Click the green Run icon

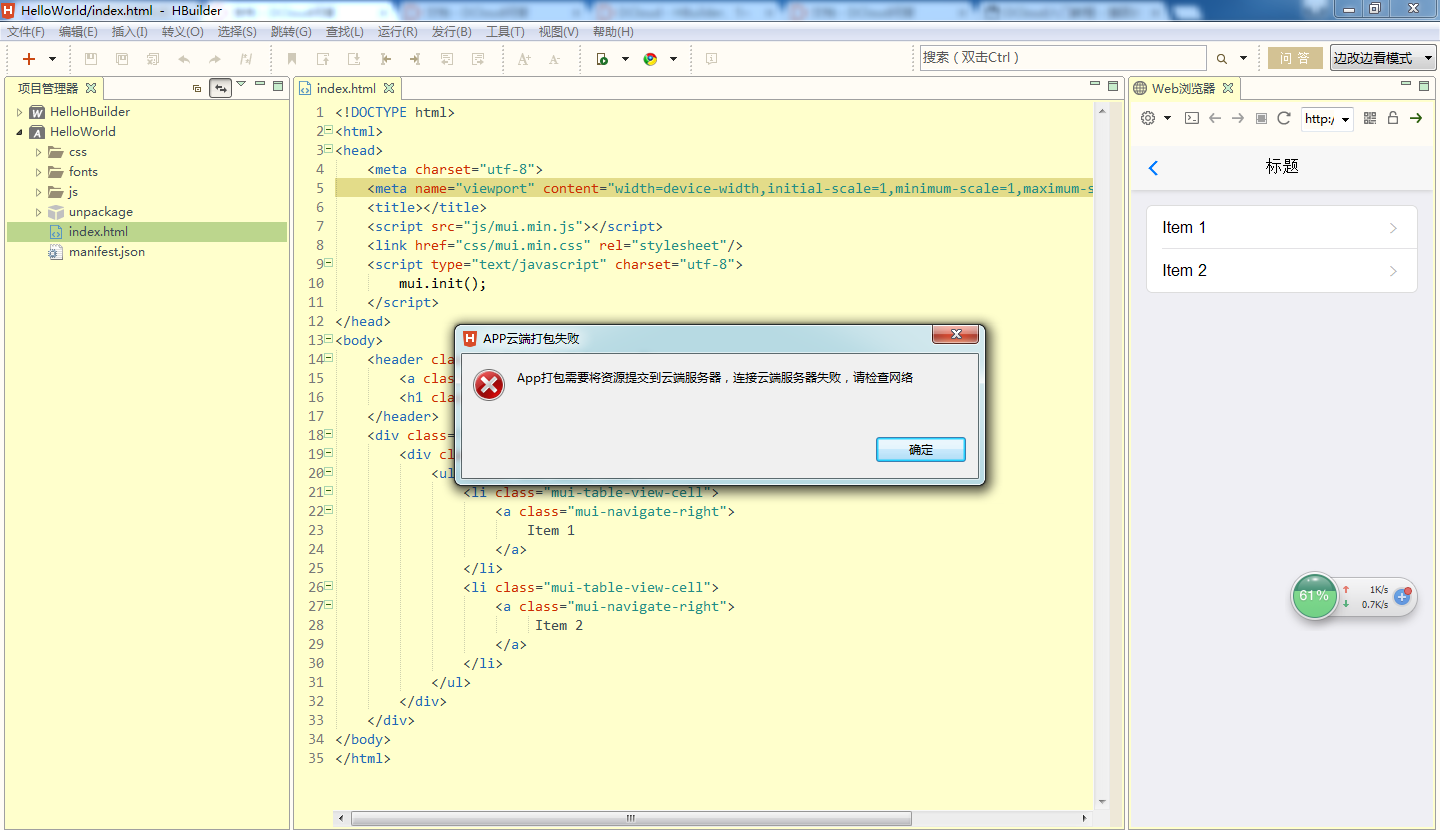602,59
